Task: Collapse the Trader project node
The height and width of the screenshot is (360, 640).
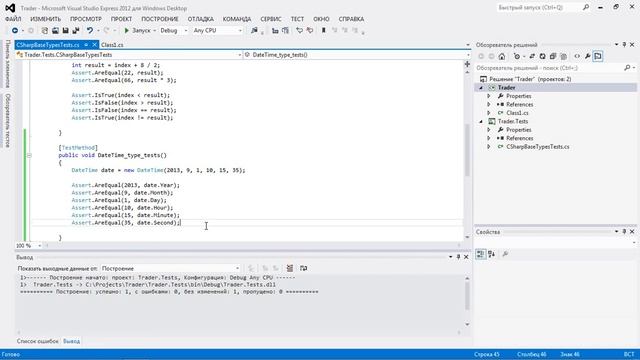Action: point(481,88)
